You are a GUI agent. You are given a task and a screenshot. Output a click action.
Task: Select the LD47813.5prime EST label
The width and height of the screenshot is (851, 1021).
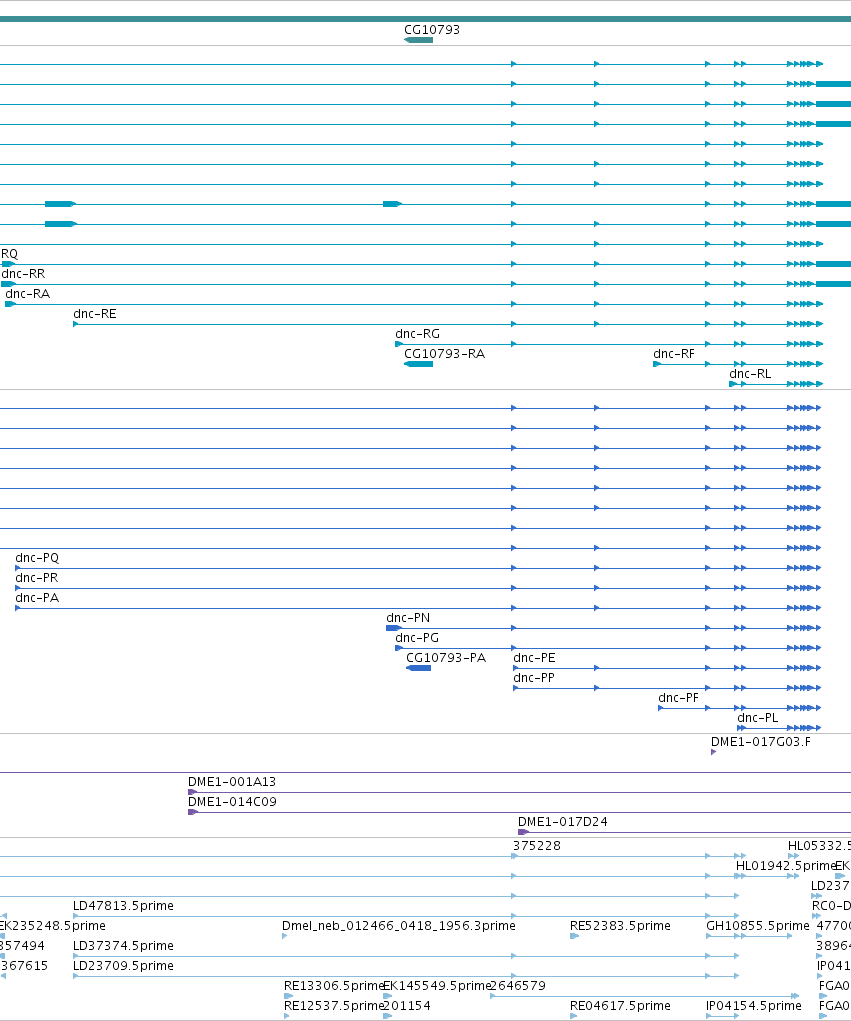click(x=123, y=906)
